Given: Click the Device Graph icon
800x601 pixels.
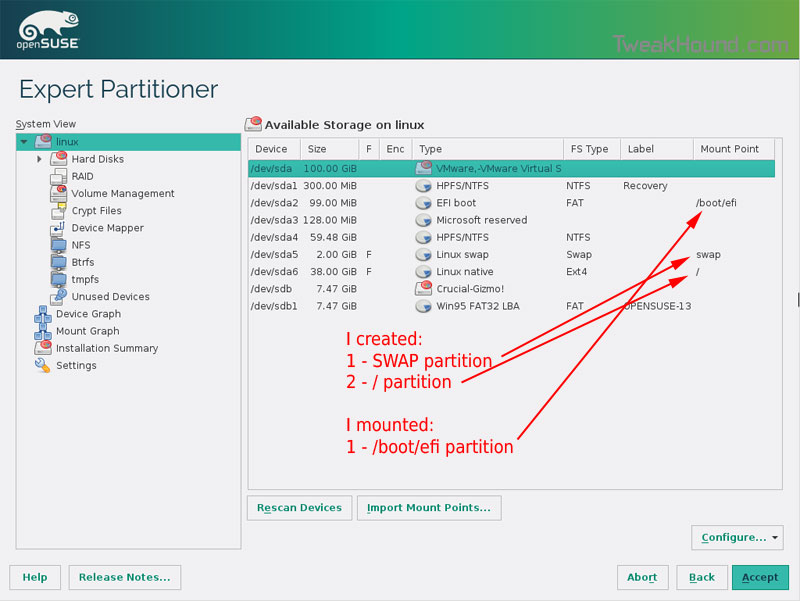Looking at the screenshot, I should click(x=43, y=314).
